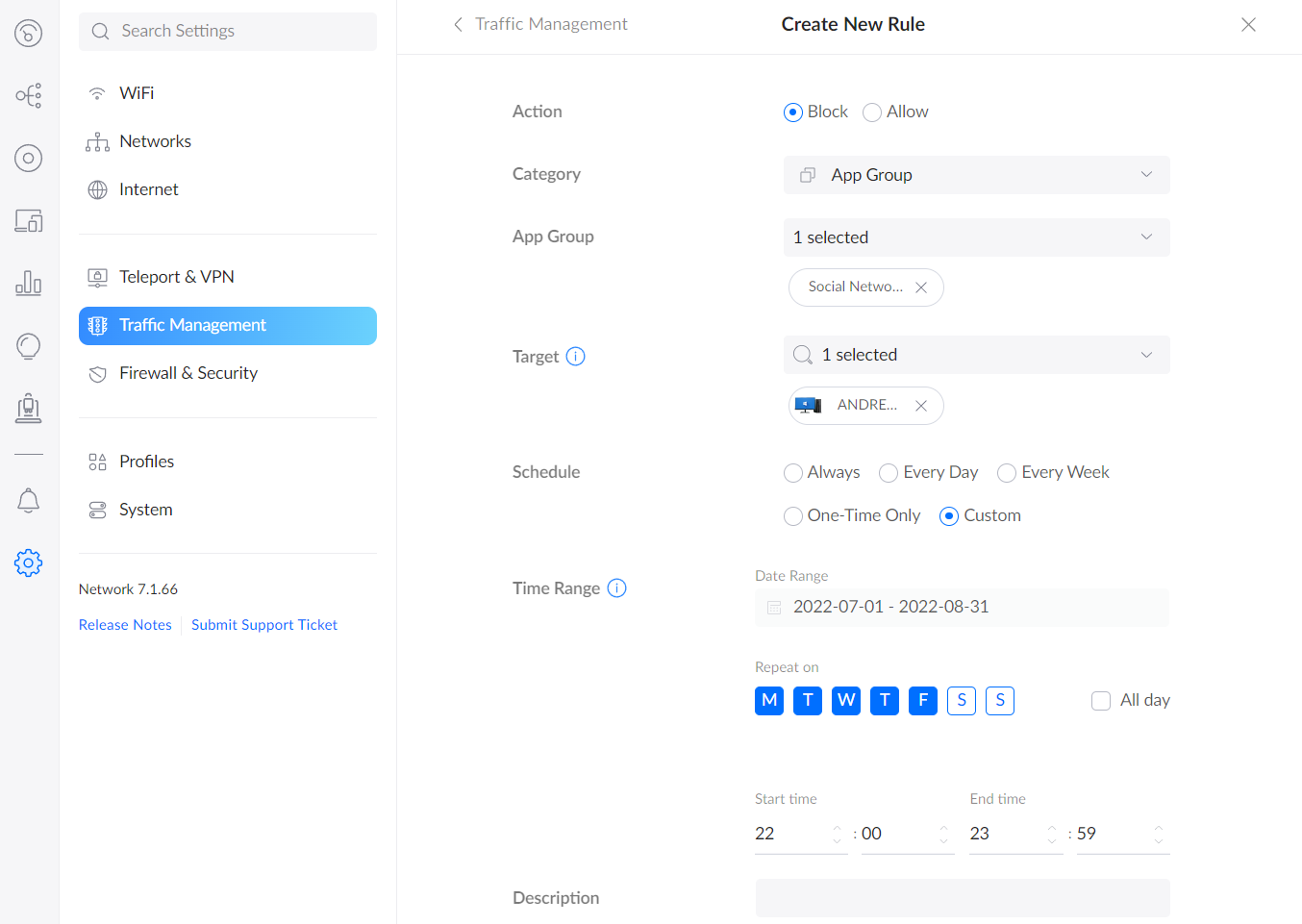Choose the Every Week schedule option
This screenshot has height=924, width=1302.
point(1007,473)
